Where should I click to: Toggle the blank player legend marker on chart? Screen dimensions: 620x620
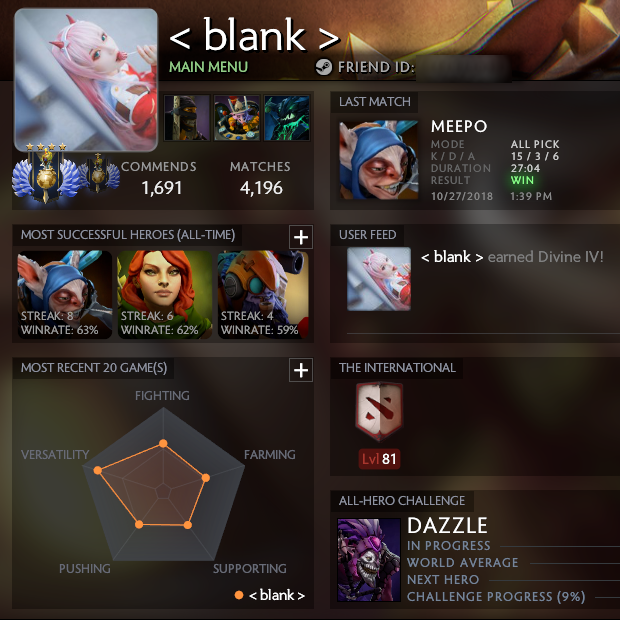click(239, 595)
